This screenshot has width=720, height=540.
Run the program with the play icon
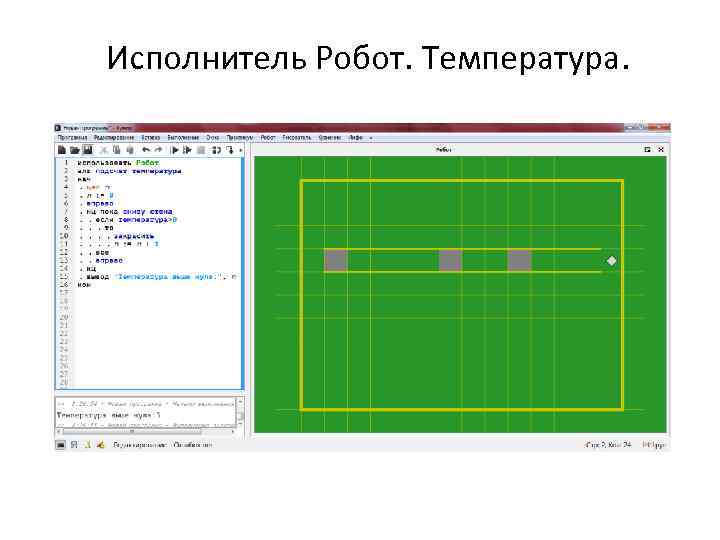[x=174, y=150]
